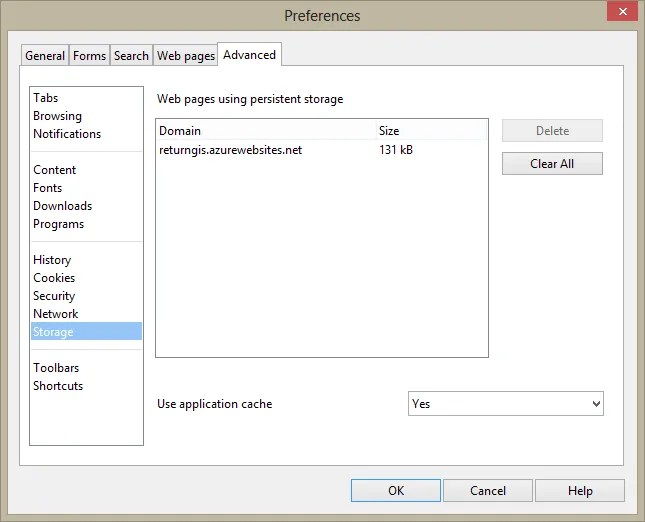The height and width of the screenshot is (522, 645).
Task: Click the Cancel button
Action: point(488,490)
